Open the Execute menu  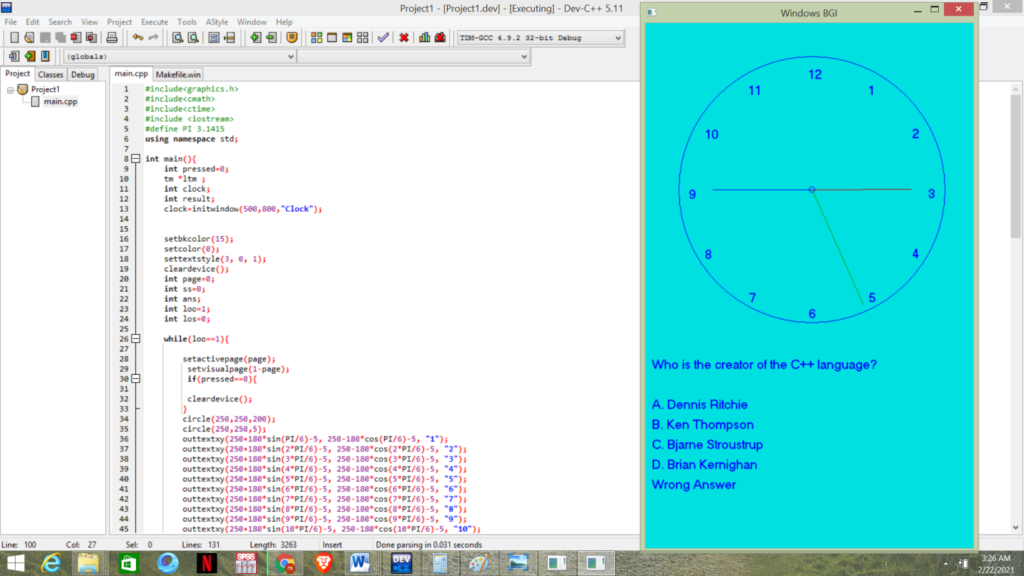coord(154,22)
